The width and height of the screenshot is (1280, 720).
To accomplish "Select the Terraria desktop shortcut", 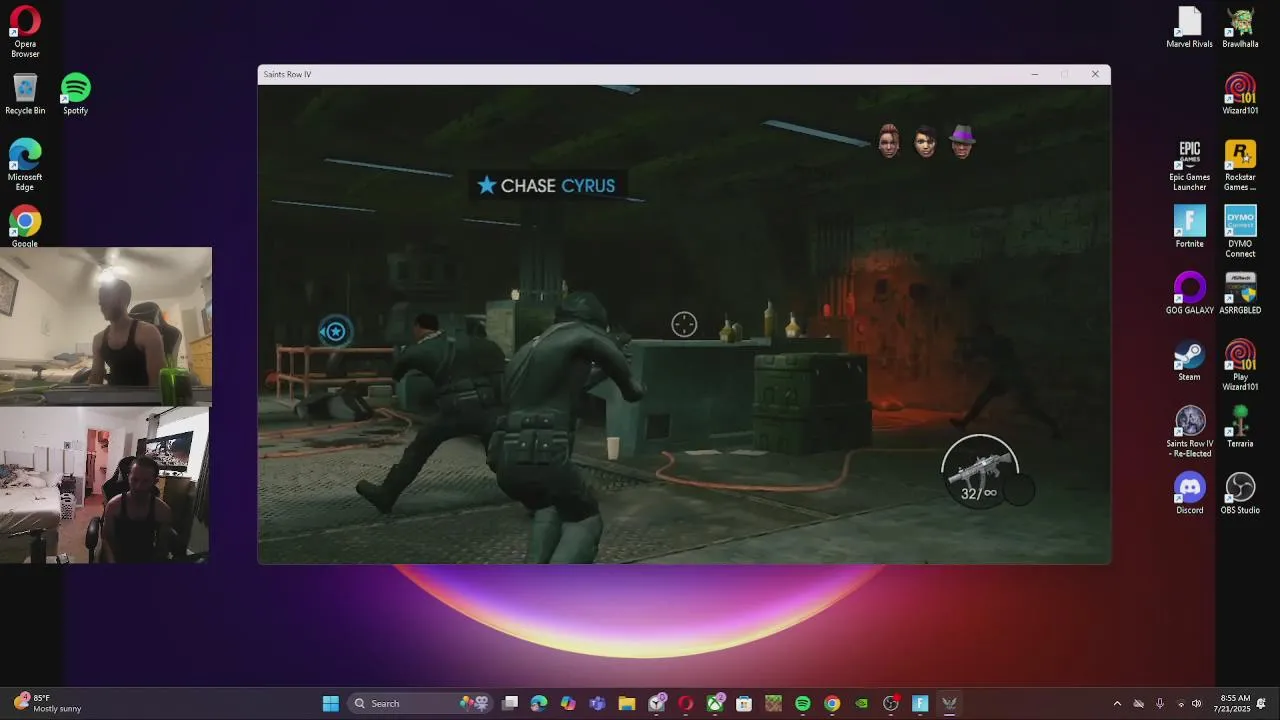I will (x=1240, y=427).
